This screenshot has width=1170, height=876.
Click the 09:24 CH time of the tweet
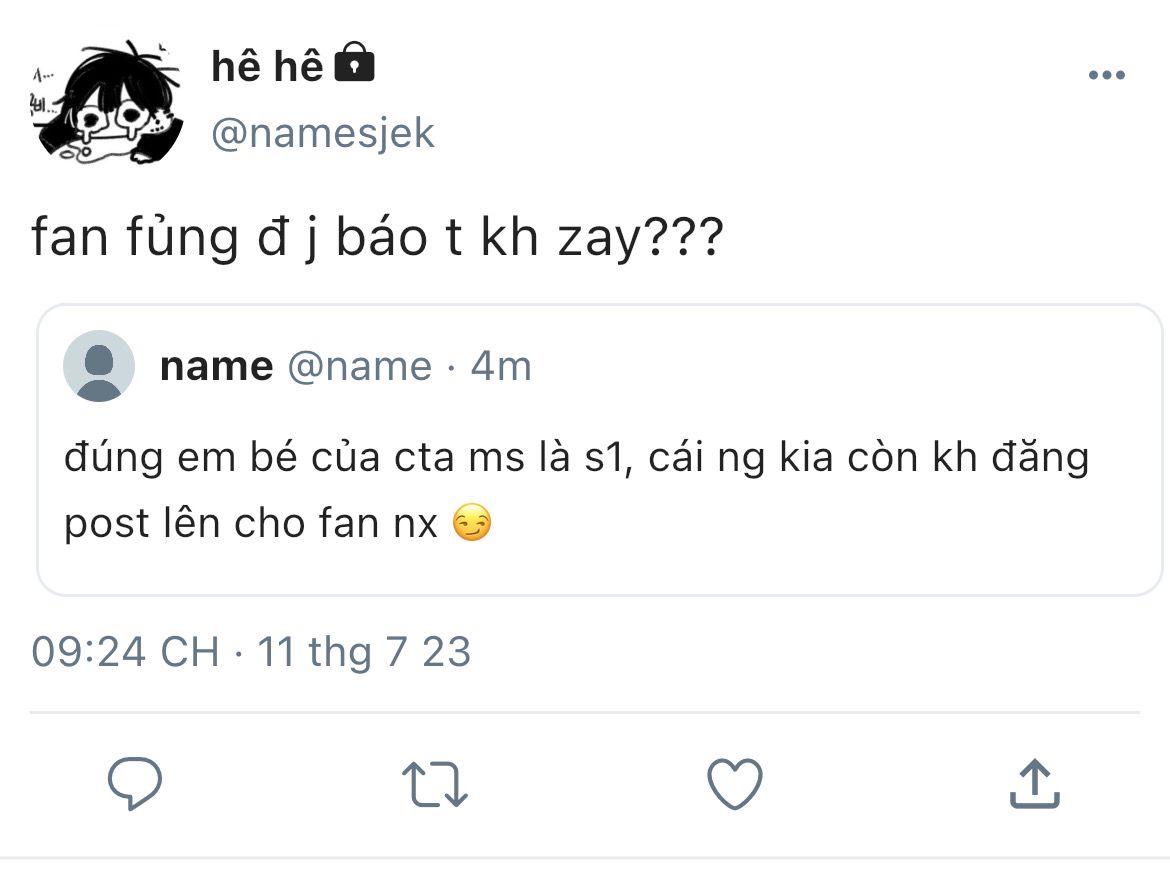[125, 652]
